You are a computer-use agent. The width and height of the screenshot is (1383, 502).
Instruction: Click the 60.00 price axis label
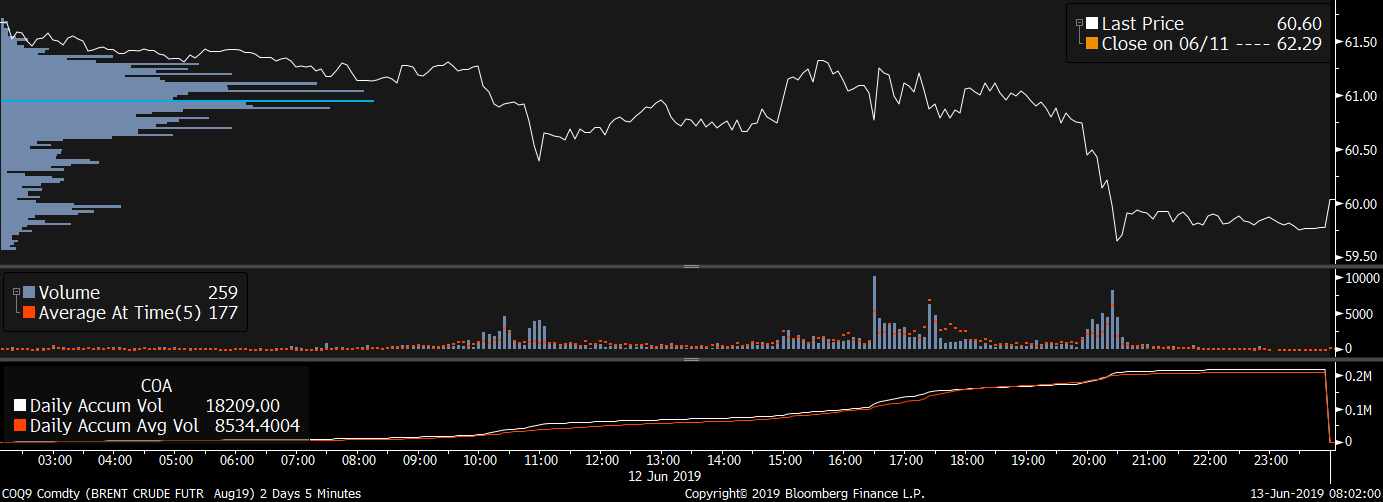point(1361,204)
